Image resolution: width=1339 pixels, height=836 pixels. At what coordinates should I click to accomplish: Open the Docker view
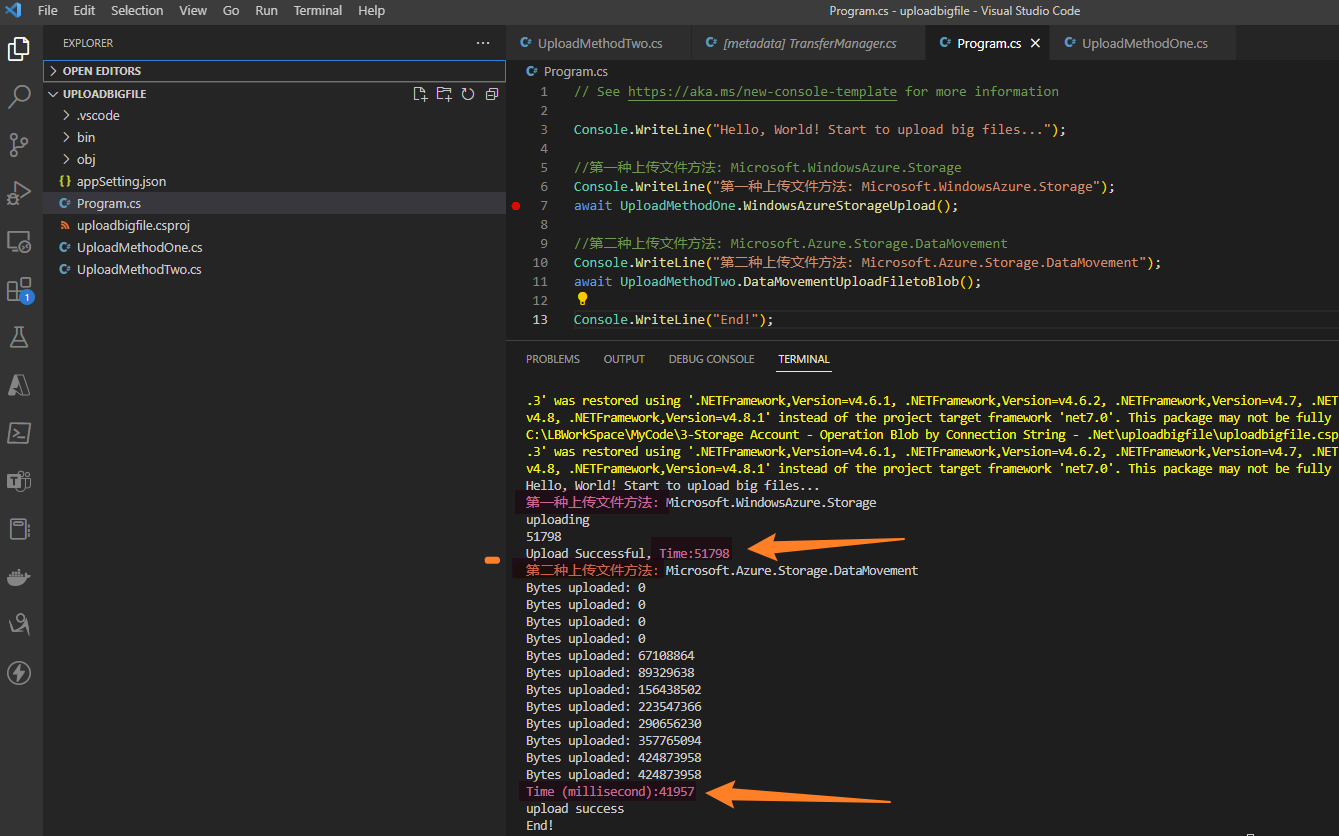tap(19, 577)
